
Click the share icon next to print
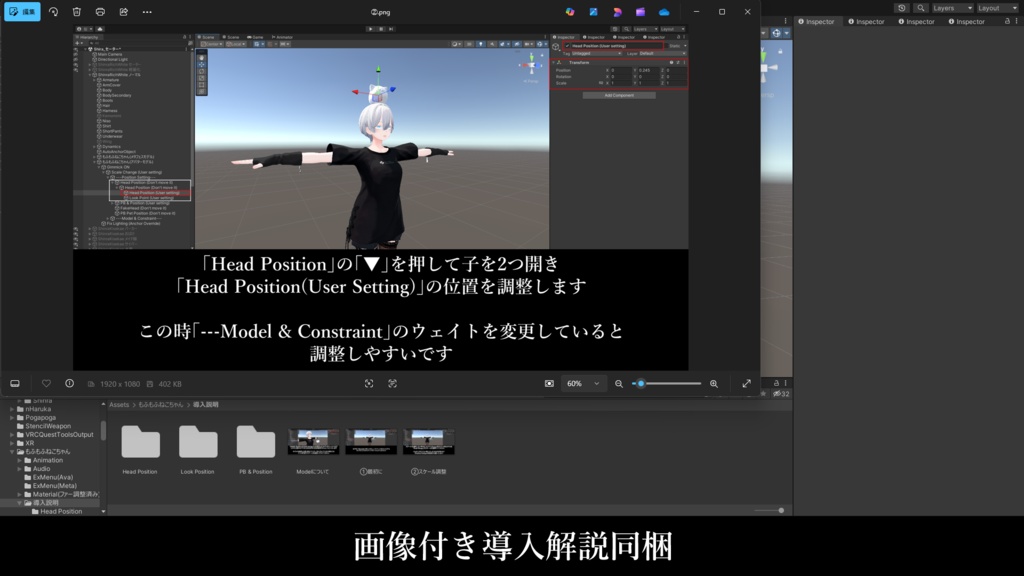pyautogui.click(x=123, y=12)
